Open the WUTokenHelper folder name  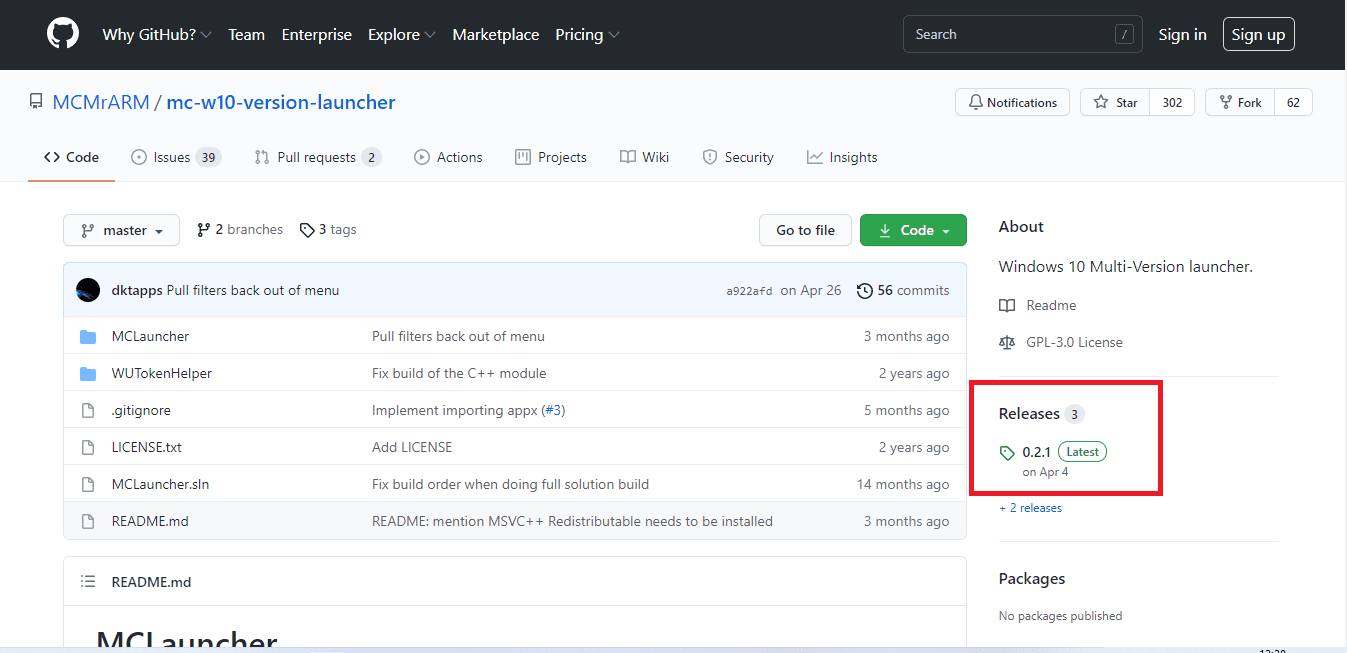(162, 373)
